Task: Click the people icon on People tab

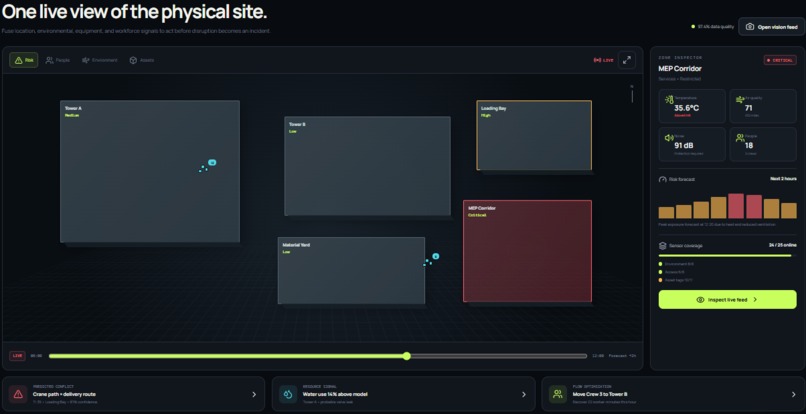Action: click(49, 60)
